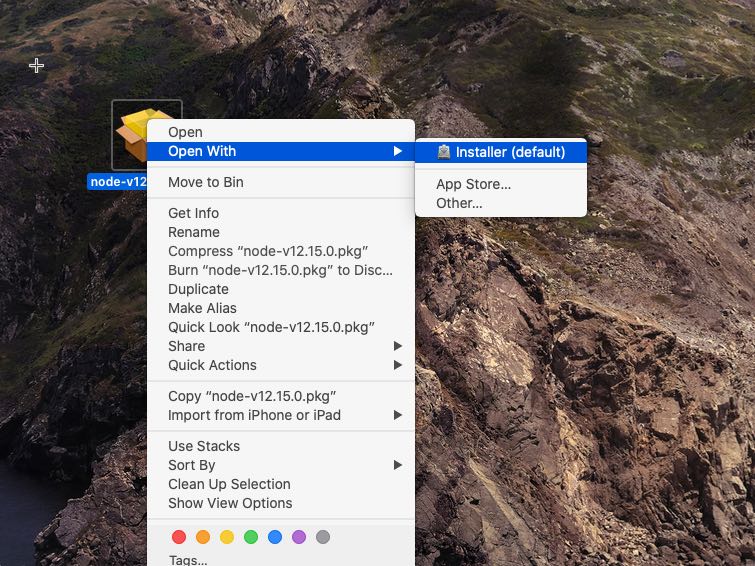Pick Other… from Open With submenu
This screenshot has width=755, height=566.
(501, 203)
